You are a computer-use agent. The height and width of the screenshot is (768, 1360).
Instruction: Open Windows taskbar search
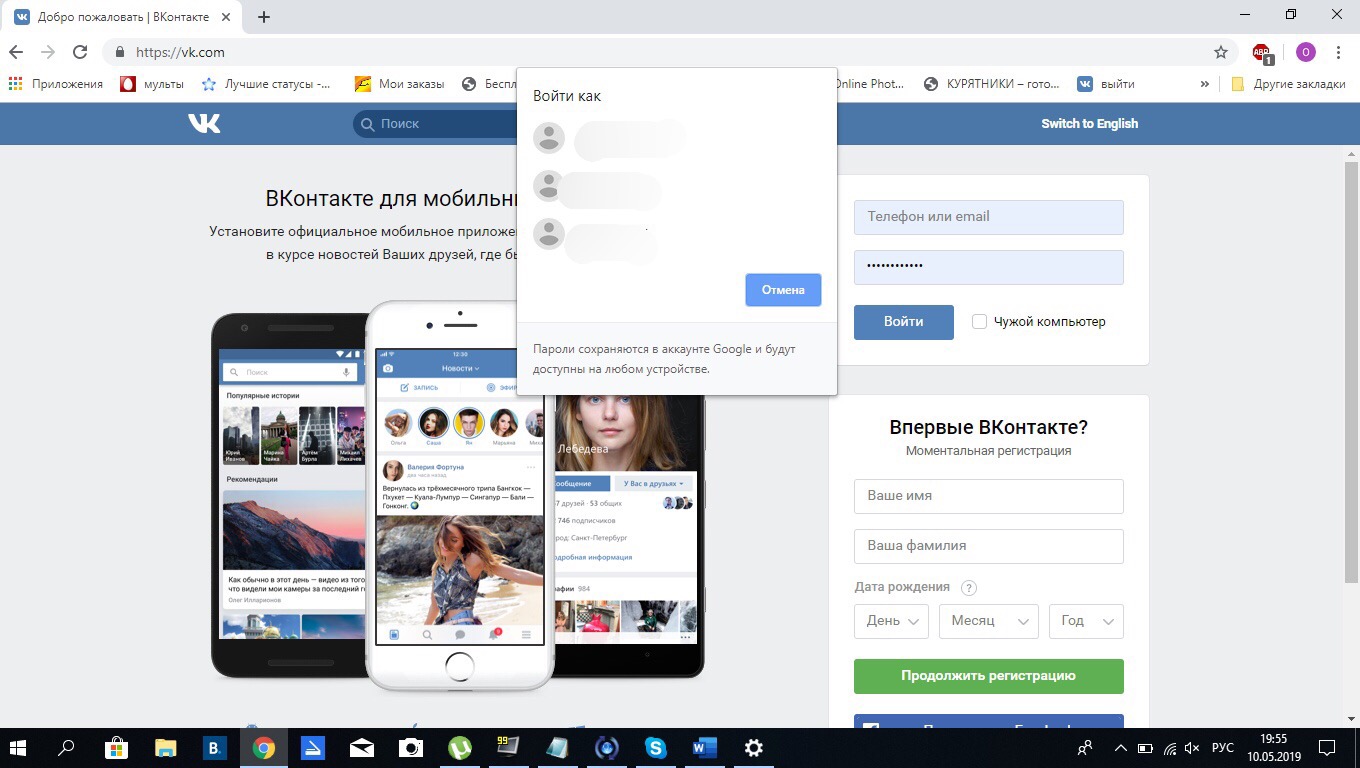(x=67, y=747)
